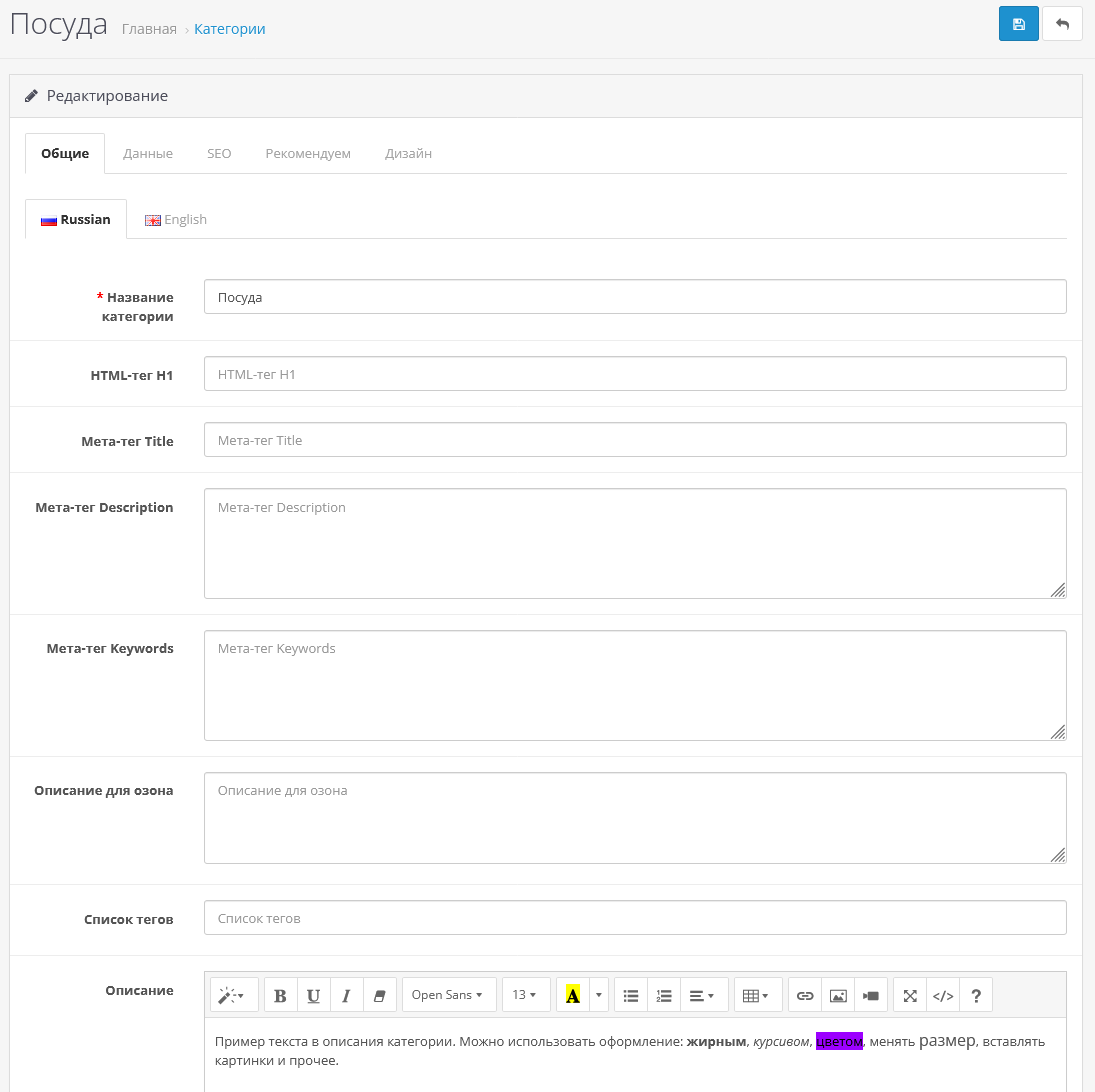Toggle bold formatting in editor
1095x1092 pixels.
tap(280, 995)
